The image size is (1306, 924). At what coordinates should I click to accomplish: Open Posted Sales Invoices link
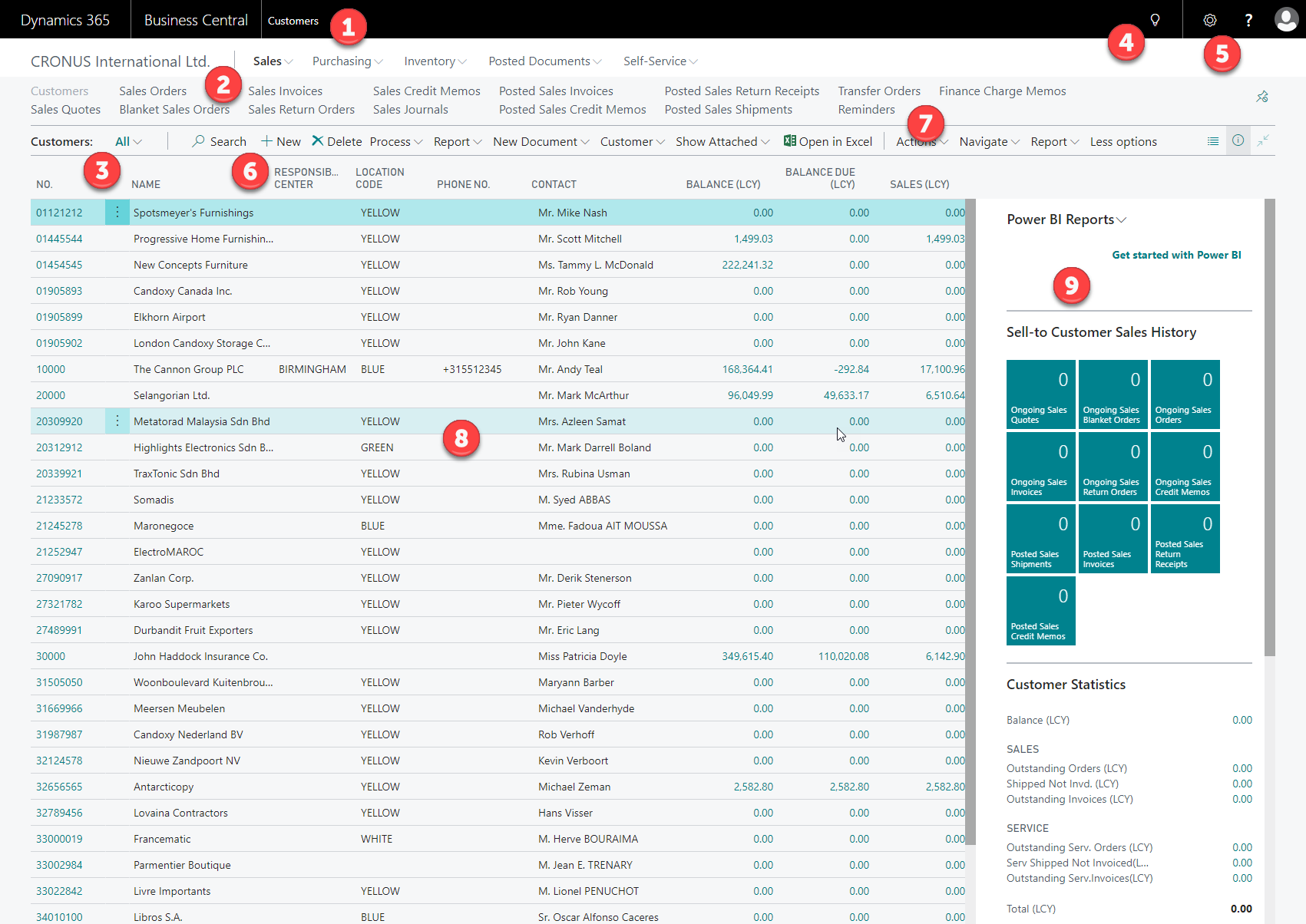pos(556,91)
